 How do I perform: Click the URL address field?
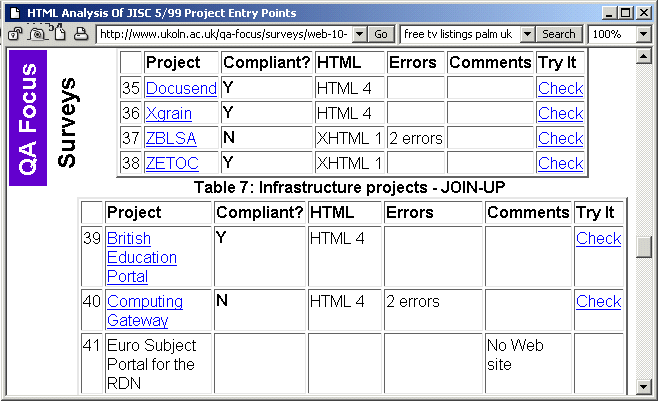click(224, 34)
